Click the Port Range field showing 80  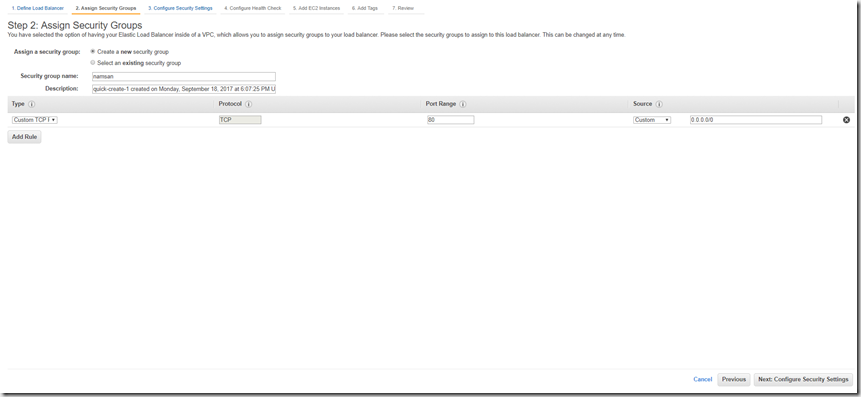coord(450,120)
